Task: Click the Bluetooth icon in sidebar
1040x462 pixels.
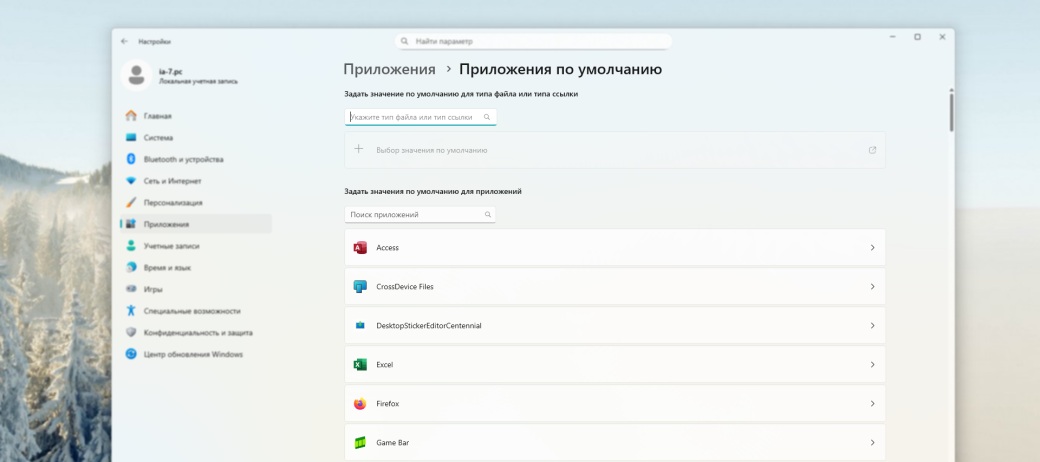Action: point(131,159)
